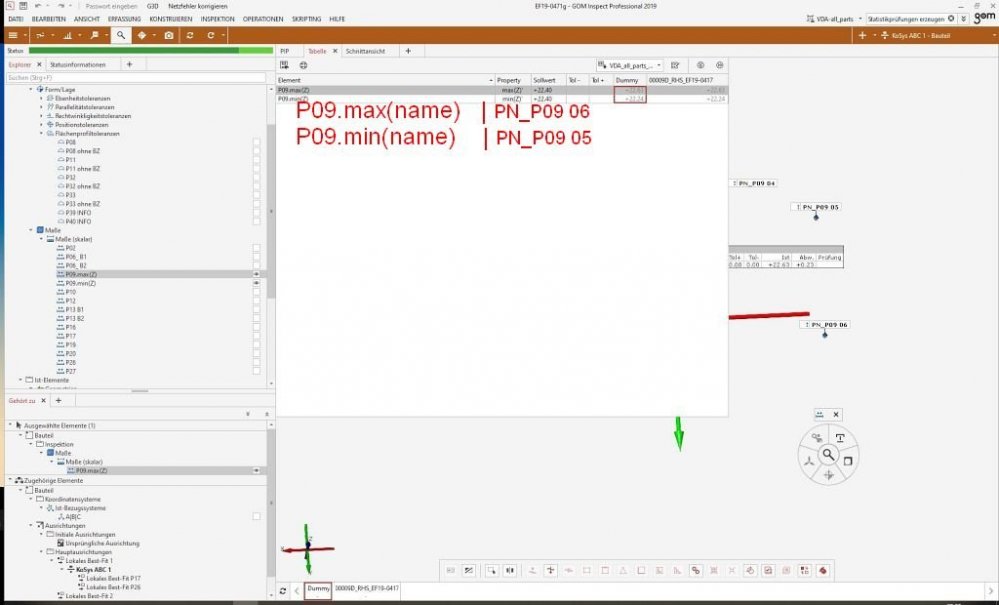Click the crosshair circle icon beside table icon

[303, 64]
